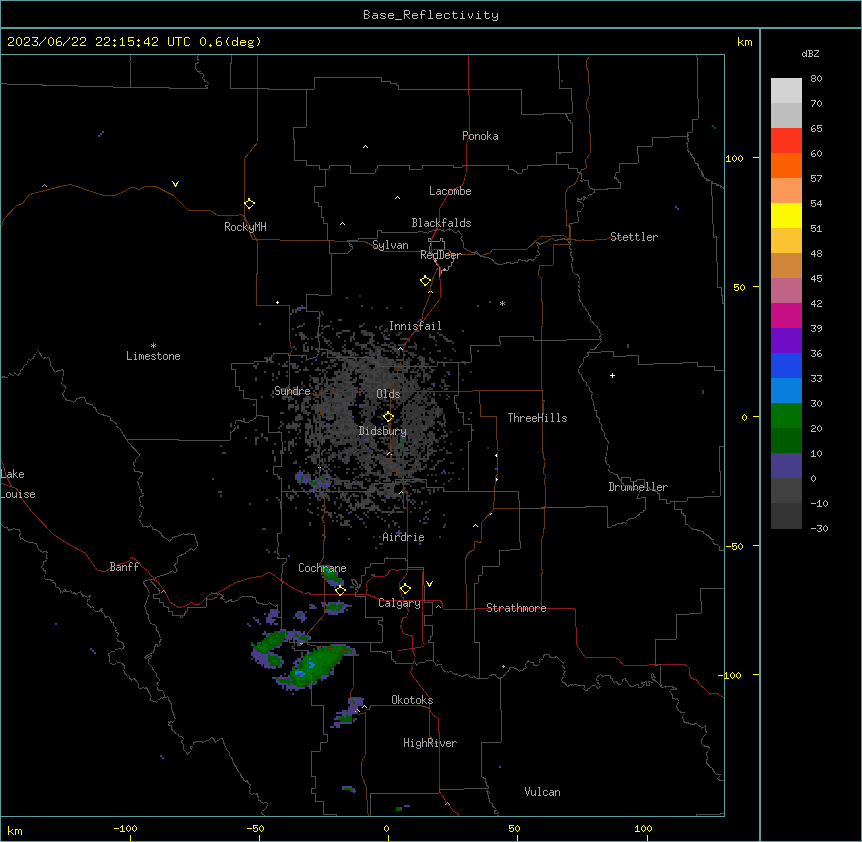This screenshot has height=842, width=862.
Task: Click the magenta 39-42 dBZ legend swatch
Action: [786, 315]
